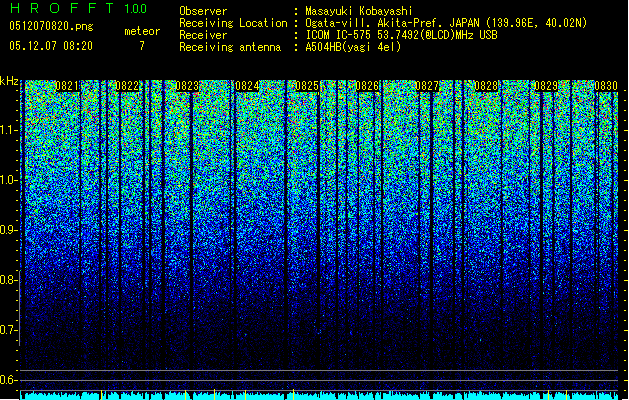Select the Ogata-vill. Akita-Pref. JAPAN location text
This screenshot has height=400, width=629.
(446, 23)
